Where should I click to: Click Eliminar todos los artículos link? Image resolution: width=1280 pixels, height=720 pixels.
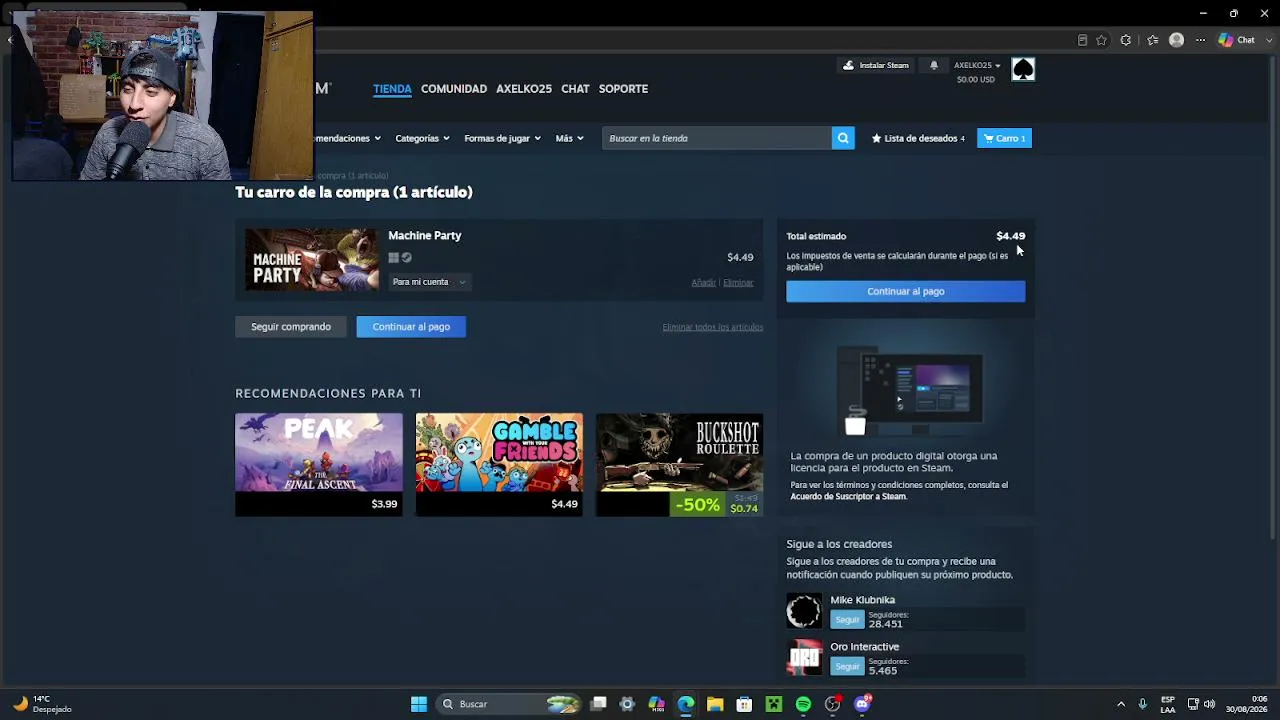pos(712,327)
